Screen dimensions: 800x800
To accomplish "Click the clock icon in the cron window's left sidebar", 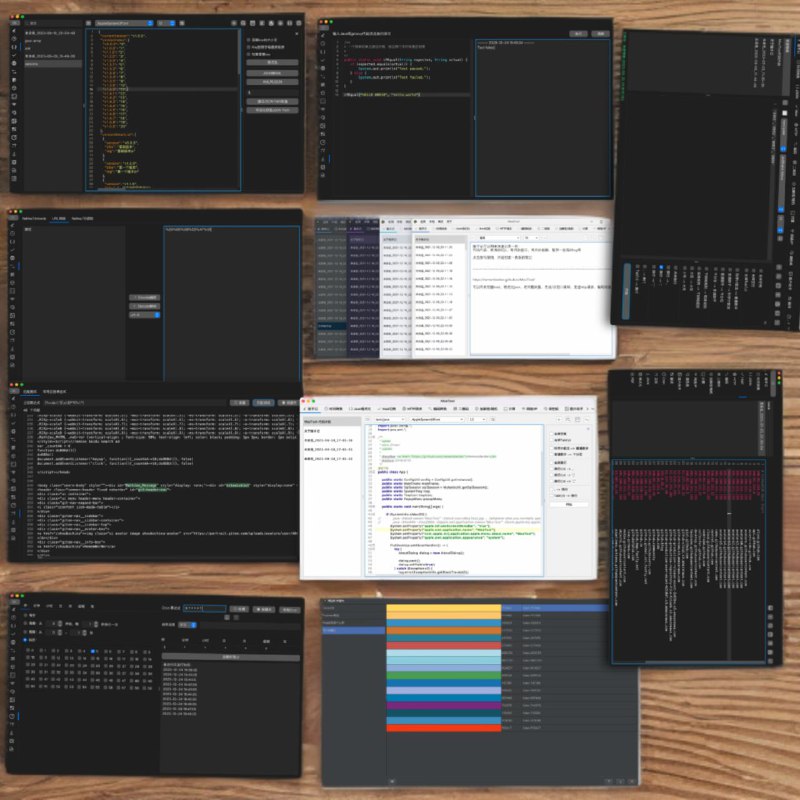I will tap(12, 716).
